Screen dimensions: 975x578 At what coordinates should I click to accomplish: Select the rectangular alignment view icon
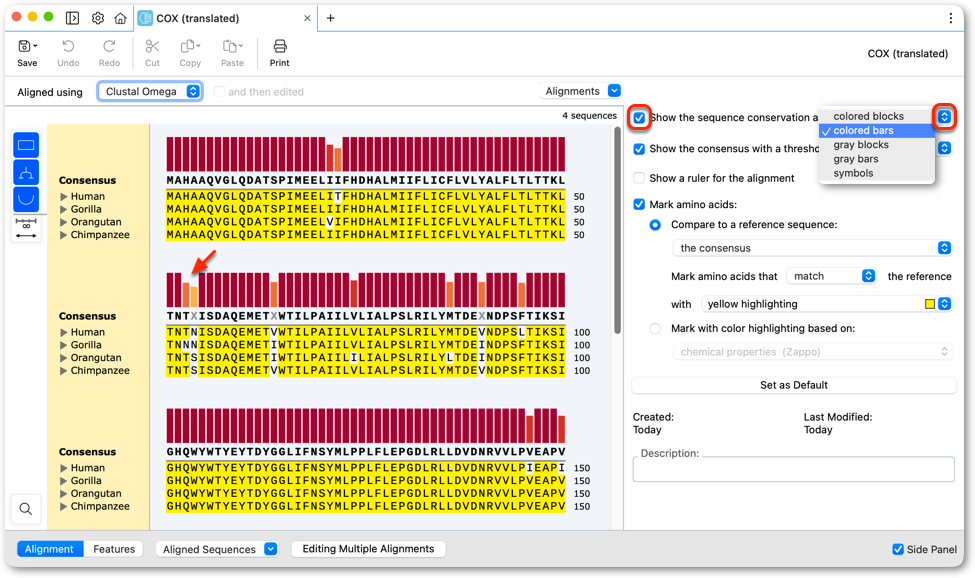[x=26, y=145]
